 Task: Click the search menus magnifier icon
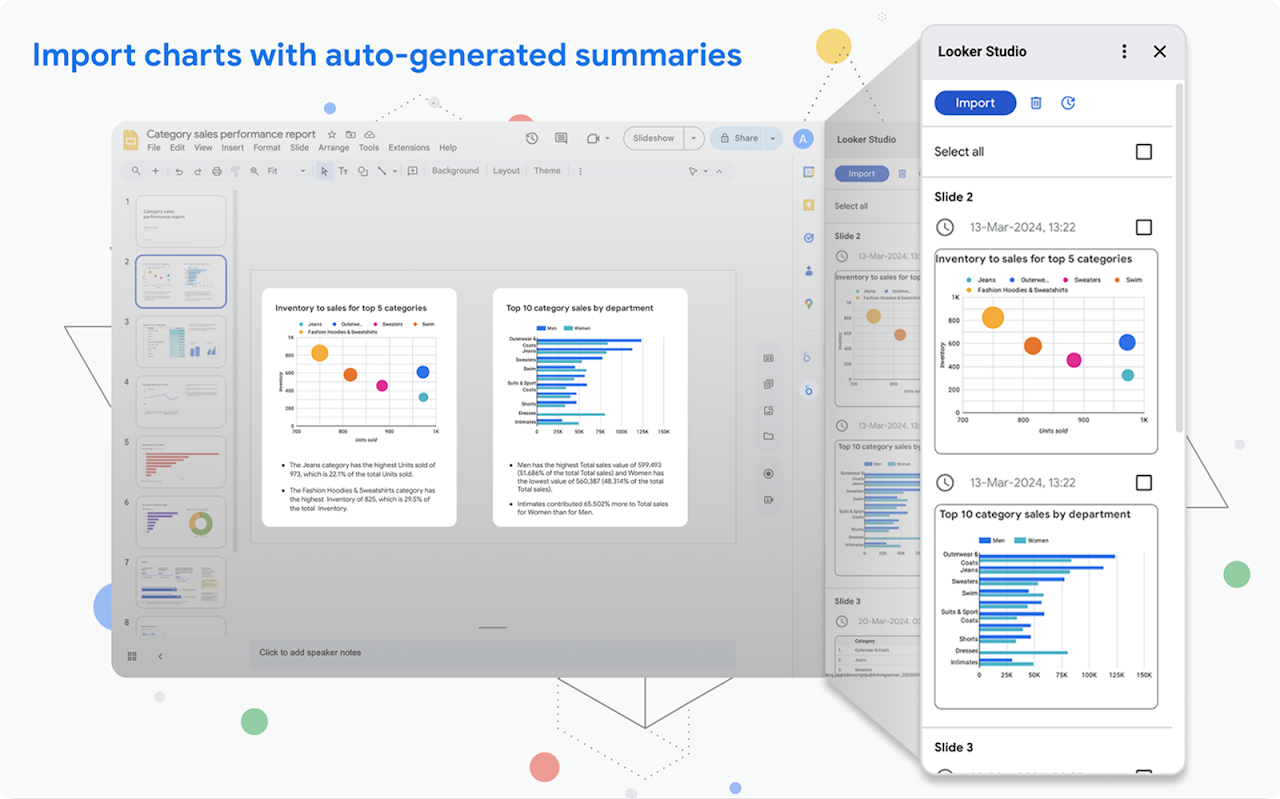pyautogui.click(x=137, y=171)
